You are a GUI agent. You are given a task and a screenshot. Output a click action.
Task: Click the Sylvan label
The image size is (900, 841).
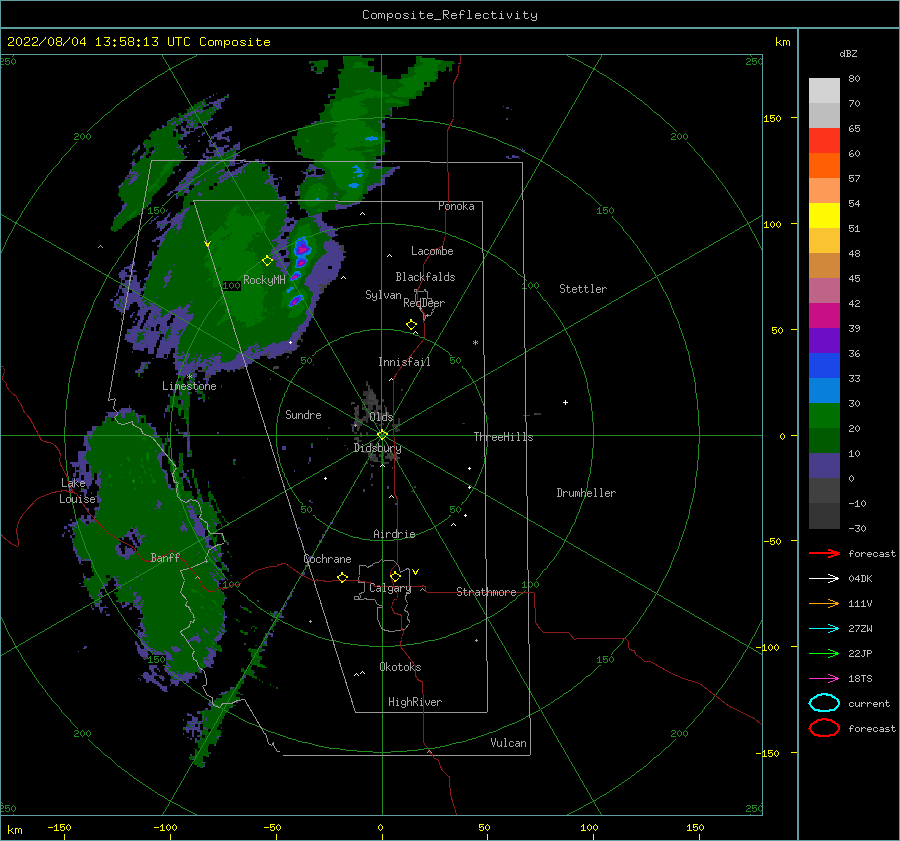(383, 295)
